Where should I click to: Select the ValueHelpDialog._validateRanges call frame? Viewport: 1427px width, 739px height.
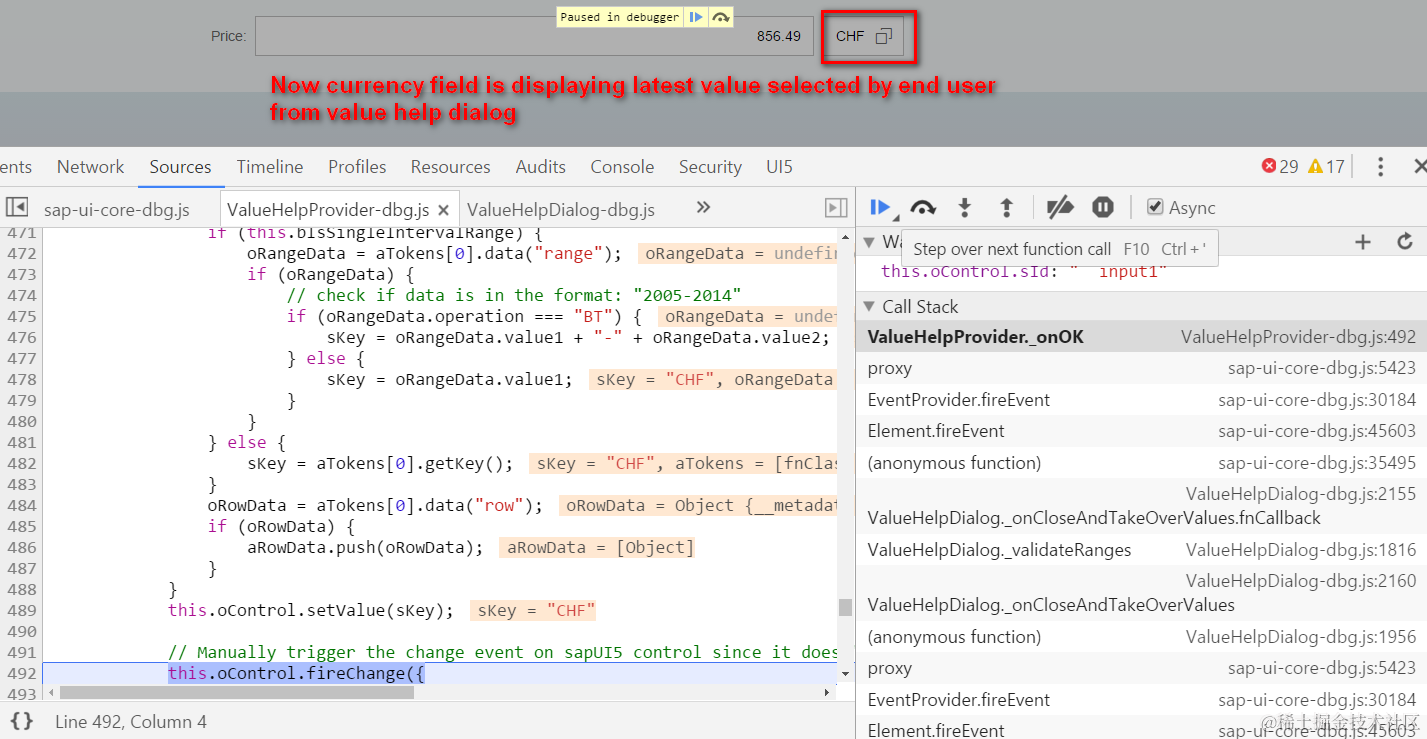click(x=1141, y=549)
